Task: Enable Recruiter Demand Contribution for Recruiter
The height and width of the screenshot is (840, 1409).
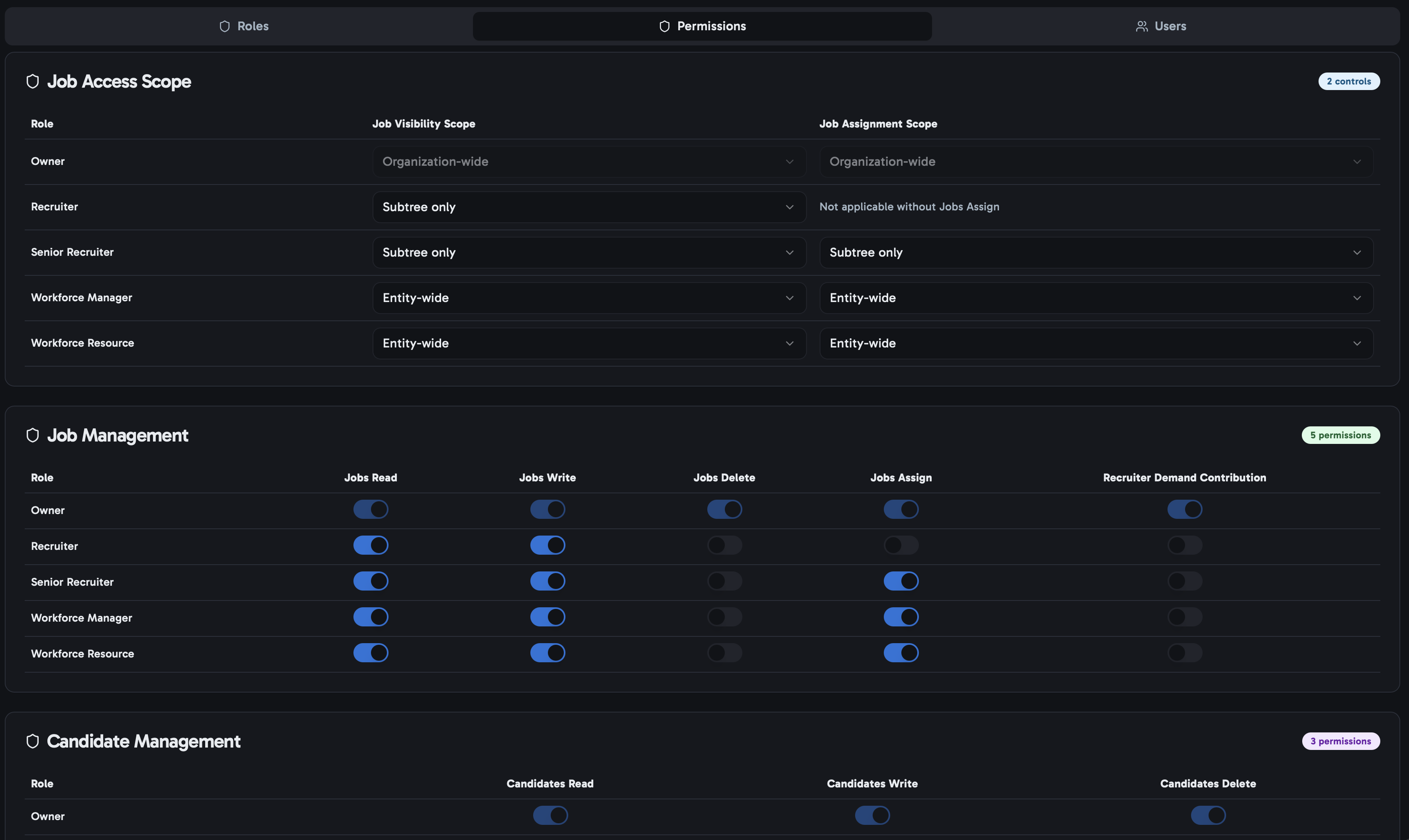Action: [x=1185, y=545]
